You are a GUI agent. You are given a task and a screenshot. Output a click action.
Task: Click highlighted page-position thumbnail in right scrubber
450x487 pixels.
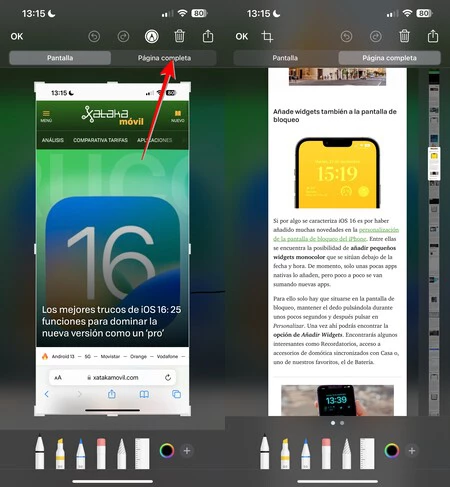[x=434, y=163]
